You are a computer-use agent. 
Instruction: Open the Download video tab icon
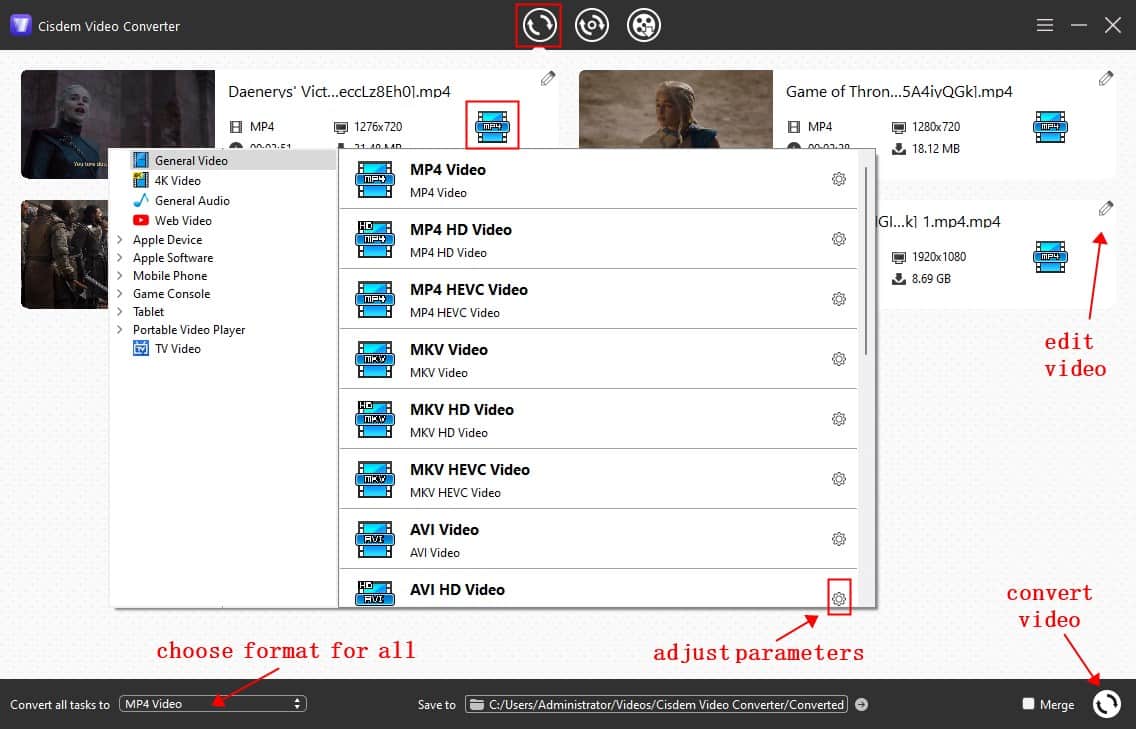(643, 25)
